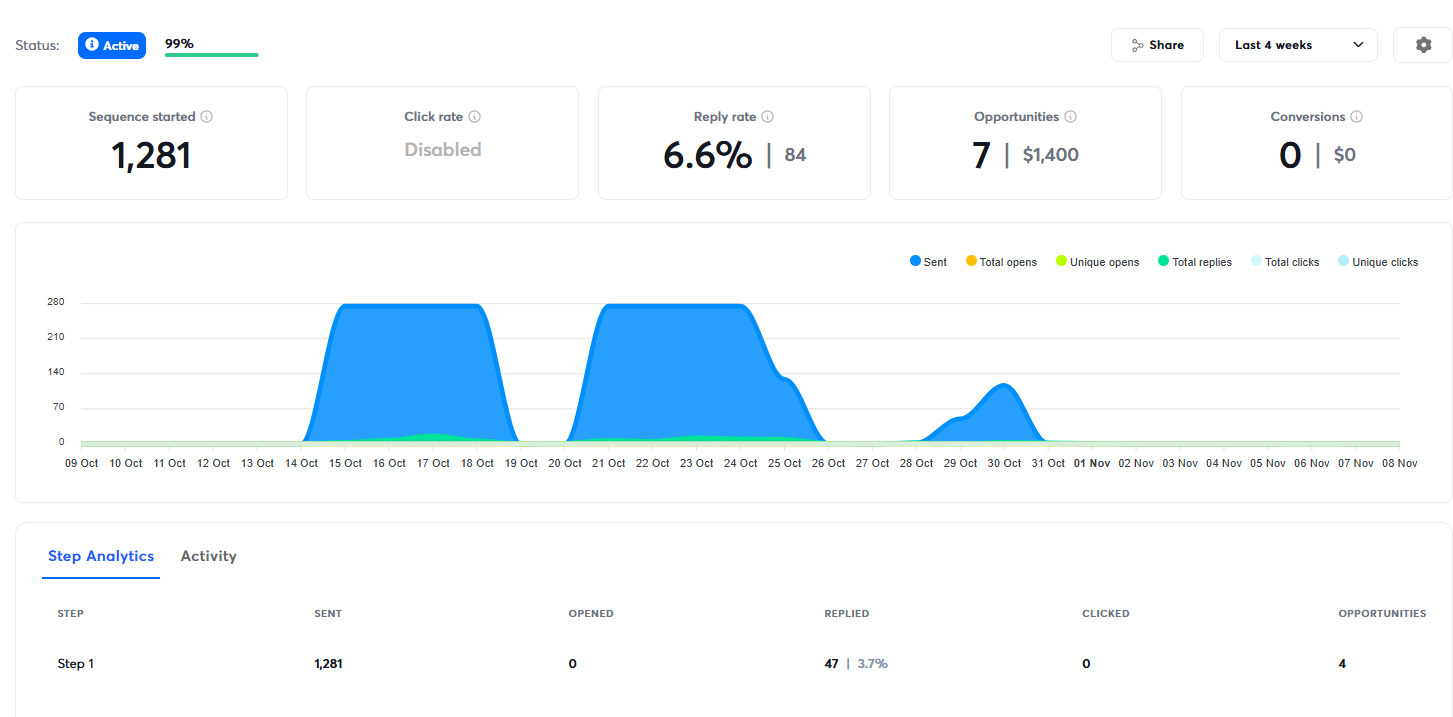Toggle Unique clicks legend item
Viewport: 1453px width, 717px height.
[1377, 262]
